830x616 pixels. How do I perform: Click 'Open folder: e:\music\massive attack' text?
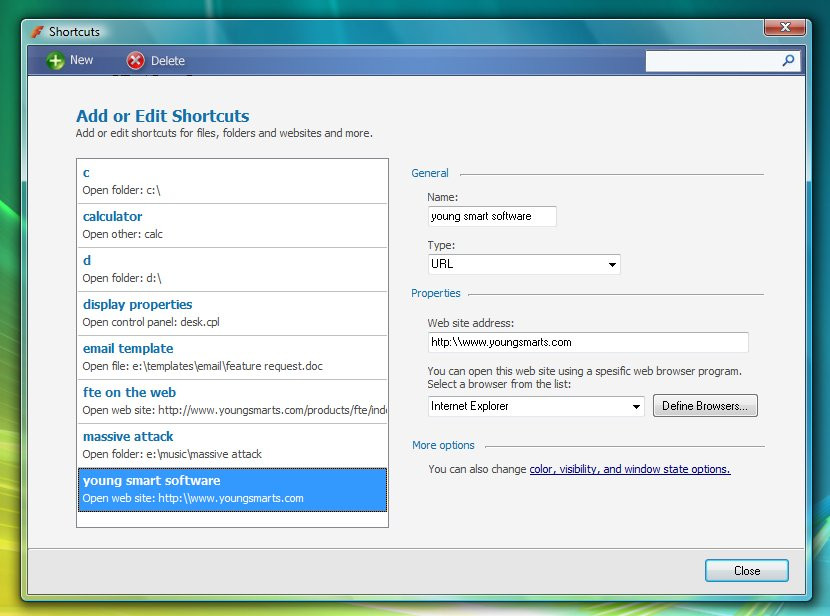point(172,454)
